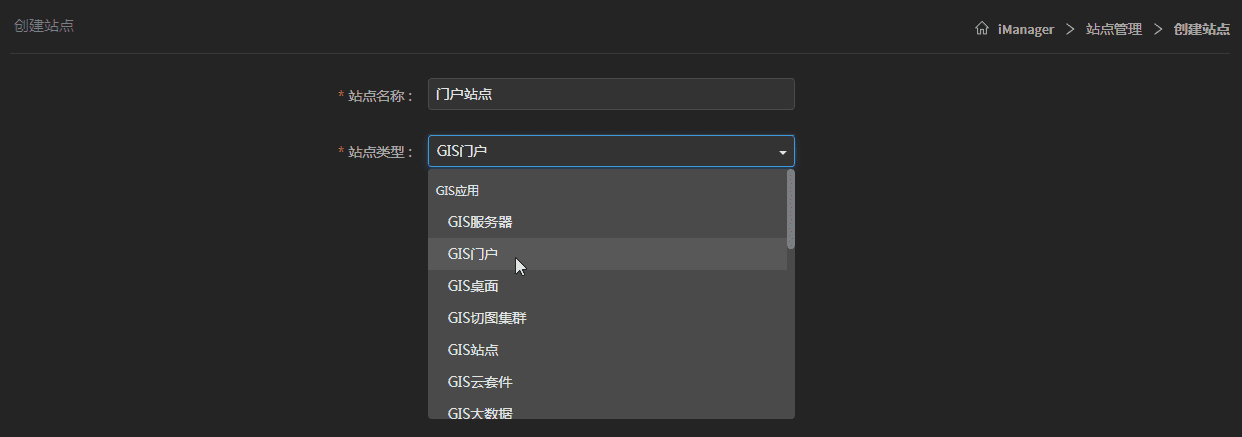
Task: Go to 站点管理 in the breadcrumb
Action: [x=1113, y=29]
